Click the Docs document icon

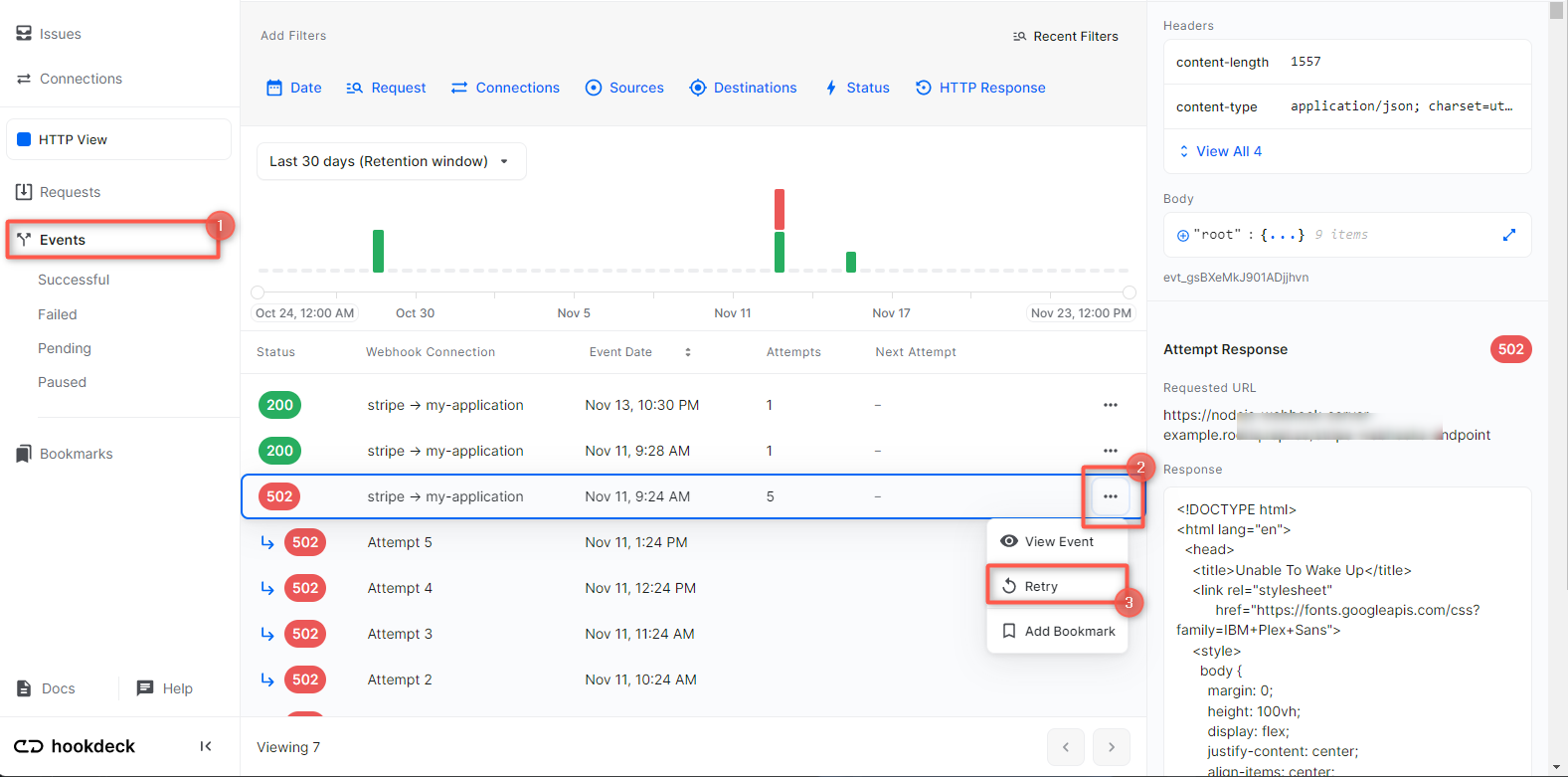click(x=25, y=688)
